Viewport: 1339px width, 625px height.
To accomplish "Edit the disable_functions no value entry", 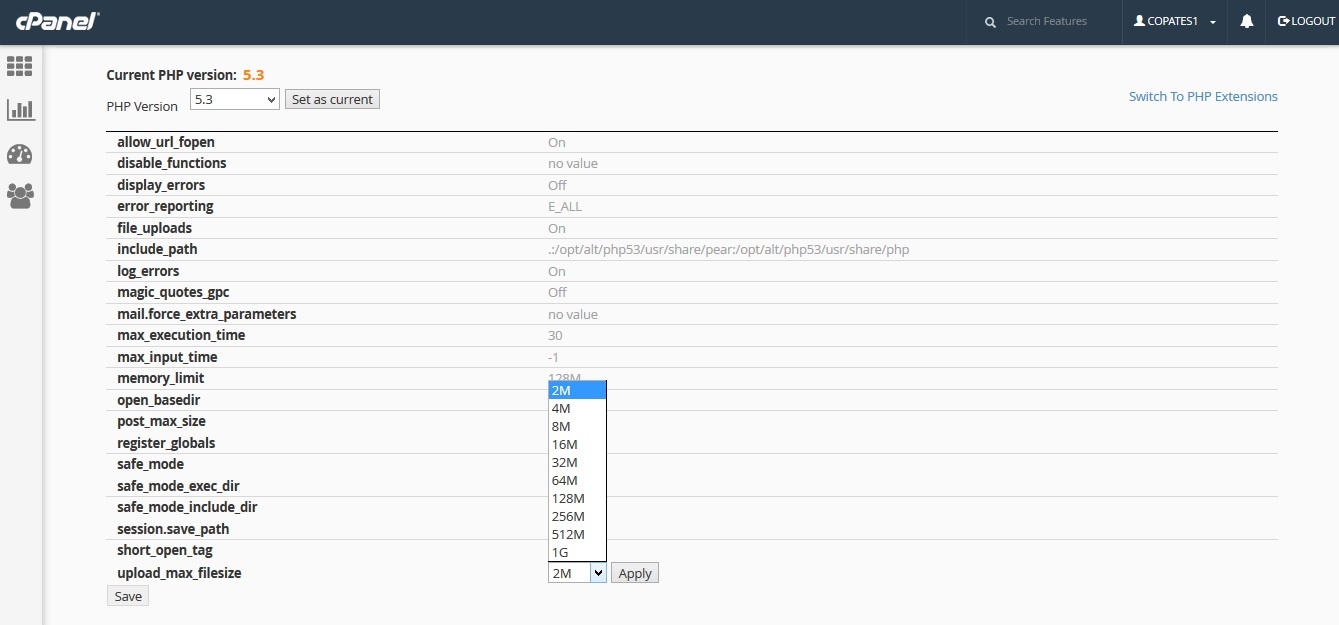I will pos(573,163).
